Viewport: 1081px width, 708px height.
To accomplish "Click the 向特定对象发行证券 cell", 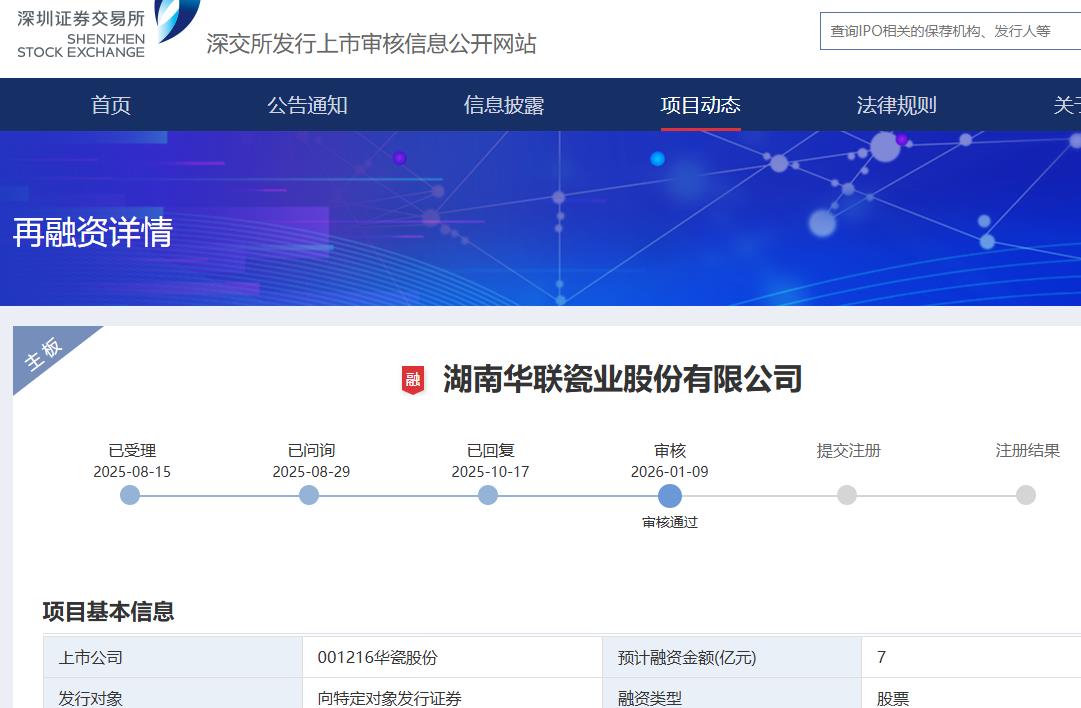I will click(x=390, y=698).
